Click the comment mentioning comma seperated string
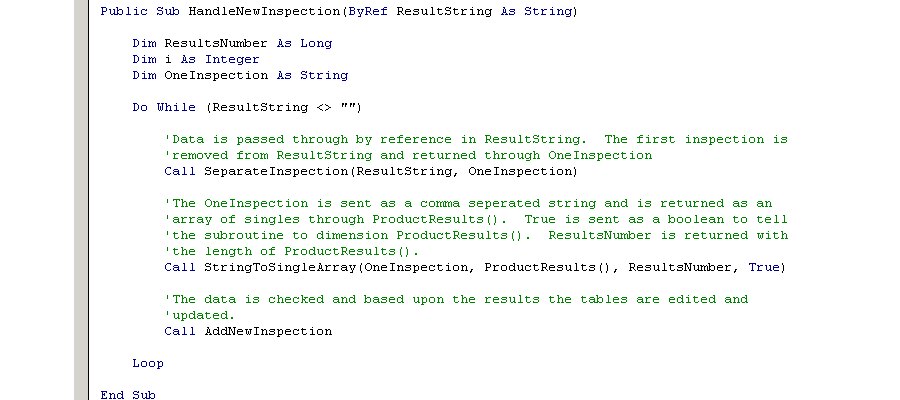This screenshot has height=400, width=900. click(x=468, y=204)
